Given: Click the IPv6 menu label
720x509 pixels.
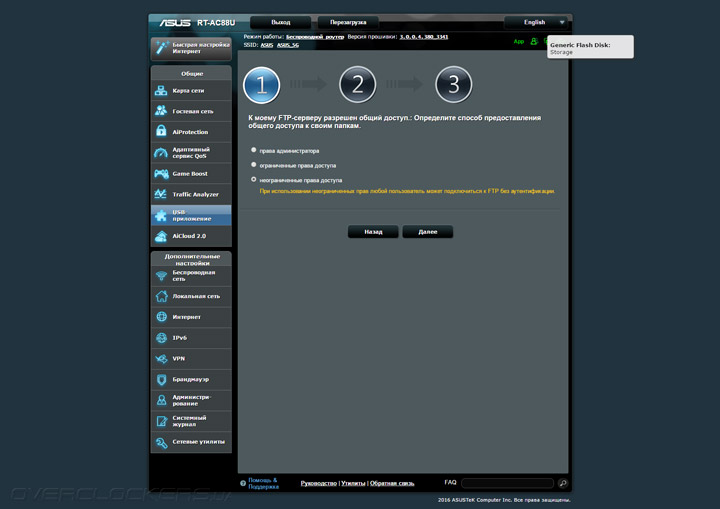Looking at the screenshot, I should 180,338.
